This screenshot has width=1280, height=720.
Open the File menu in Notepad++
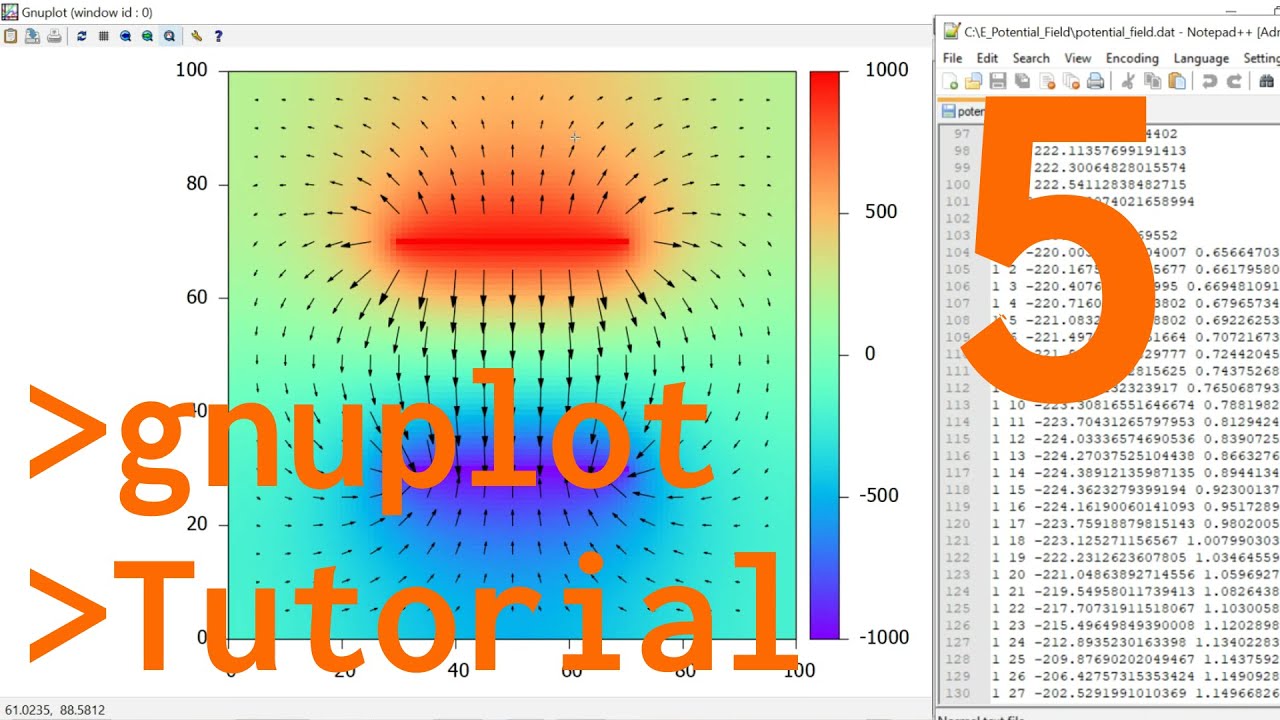click(x=952, y=58)
